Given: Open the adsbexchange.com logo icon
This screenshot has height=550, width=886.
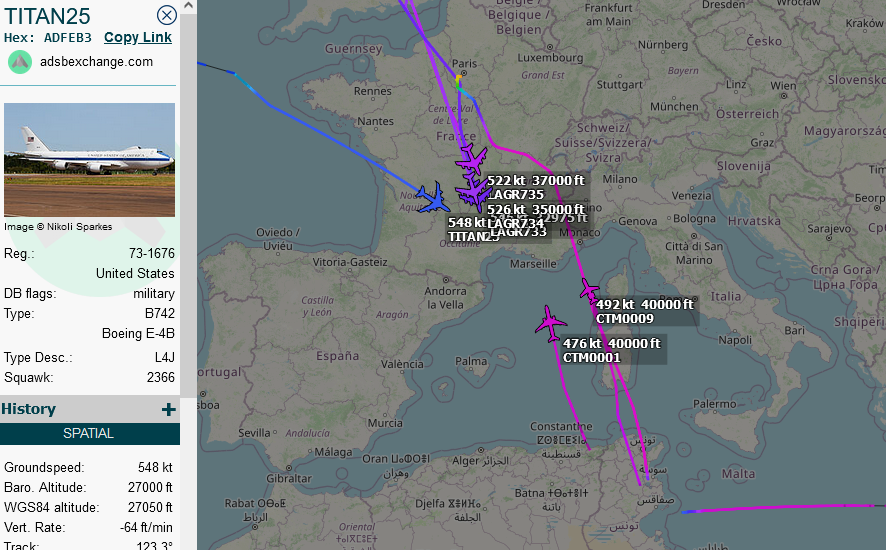Looking at the screenshot, I should 20,62.
